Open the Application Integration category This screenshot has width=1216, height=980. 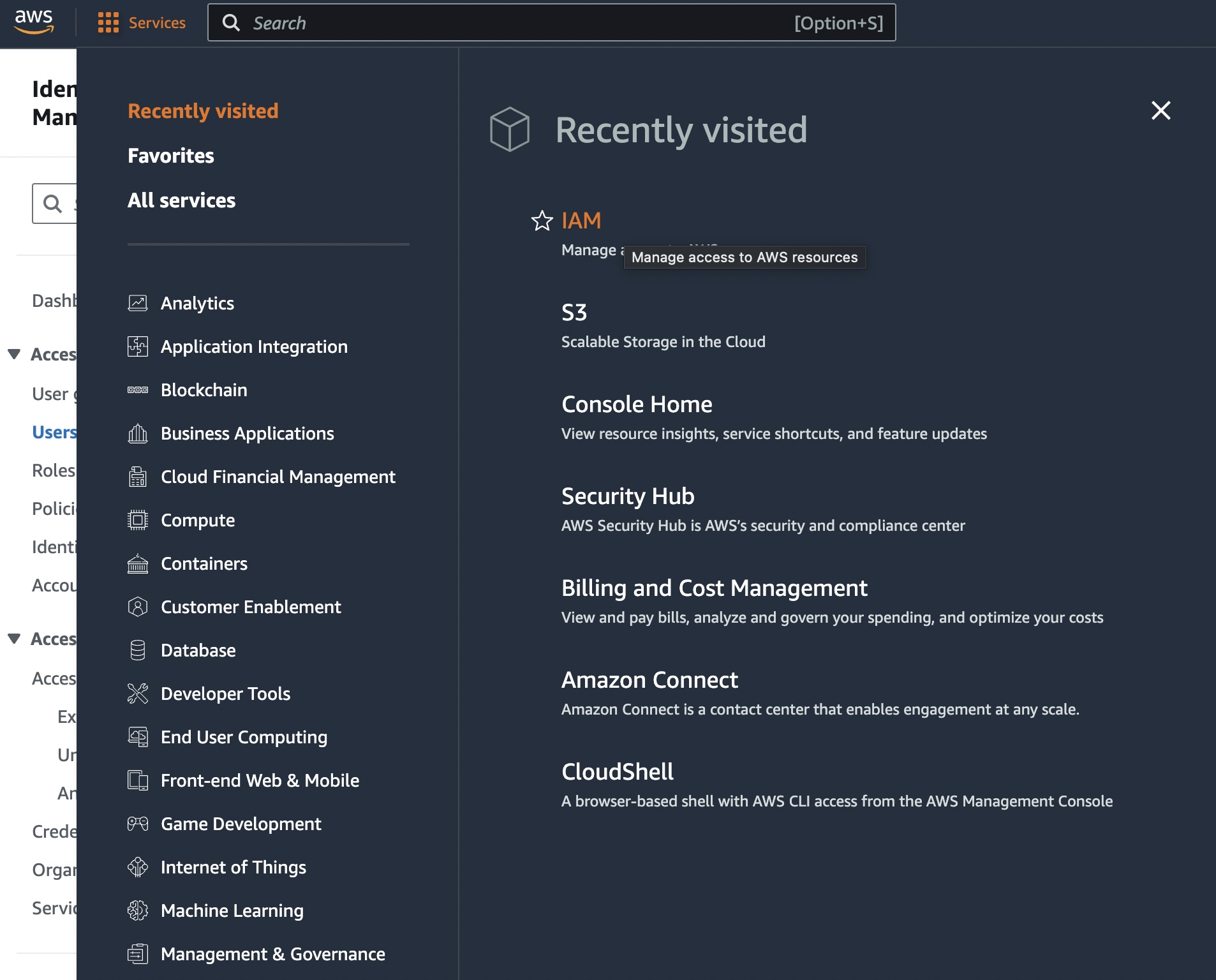pos(254,346)
